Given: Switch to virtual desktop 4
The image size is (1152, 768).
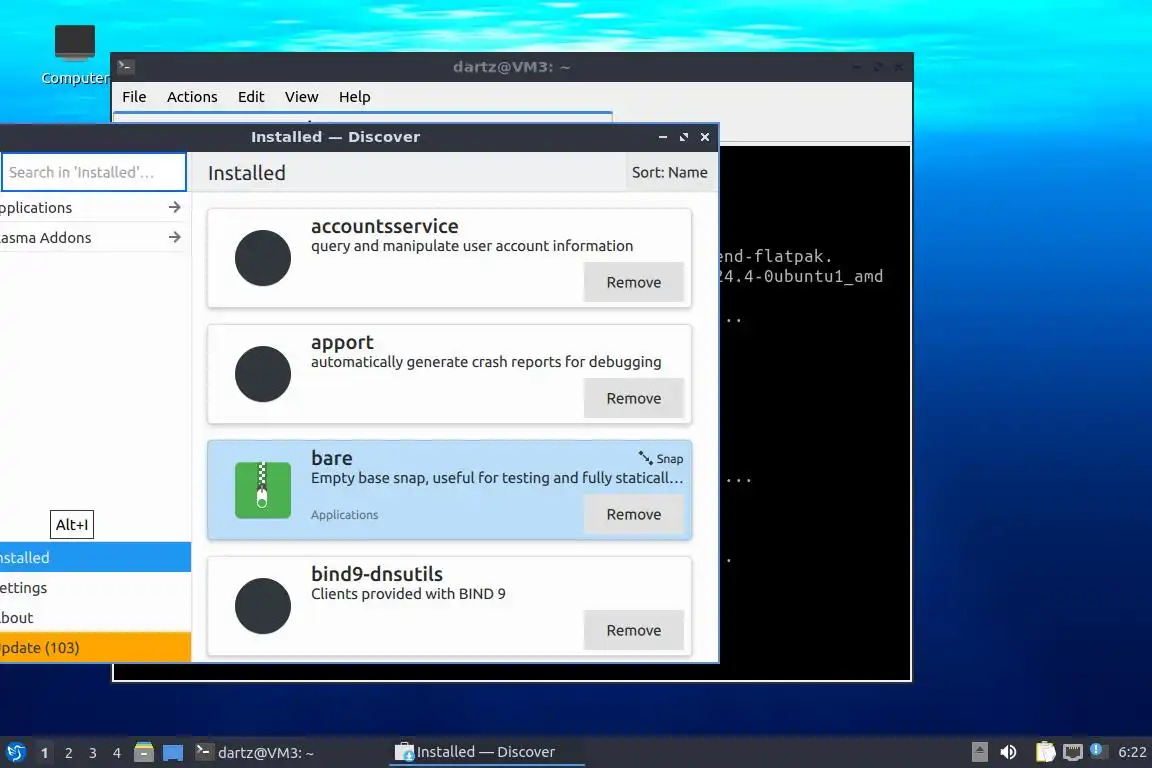Looking at the screenshot, I should (x=117, y=753).
